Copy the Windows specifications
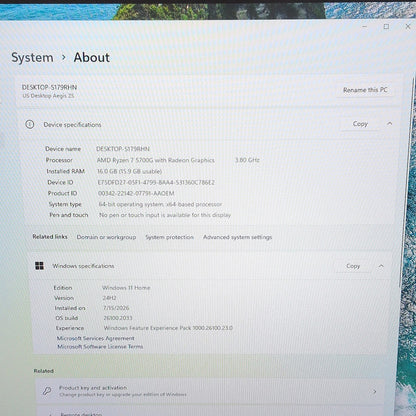This screenshot has height=416, width=416. 353,266
